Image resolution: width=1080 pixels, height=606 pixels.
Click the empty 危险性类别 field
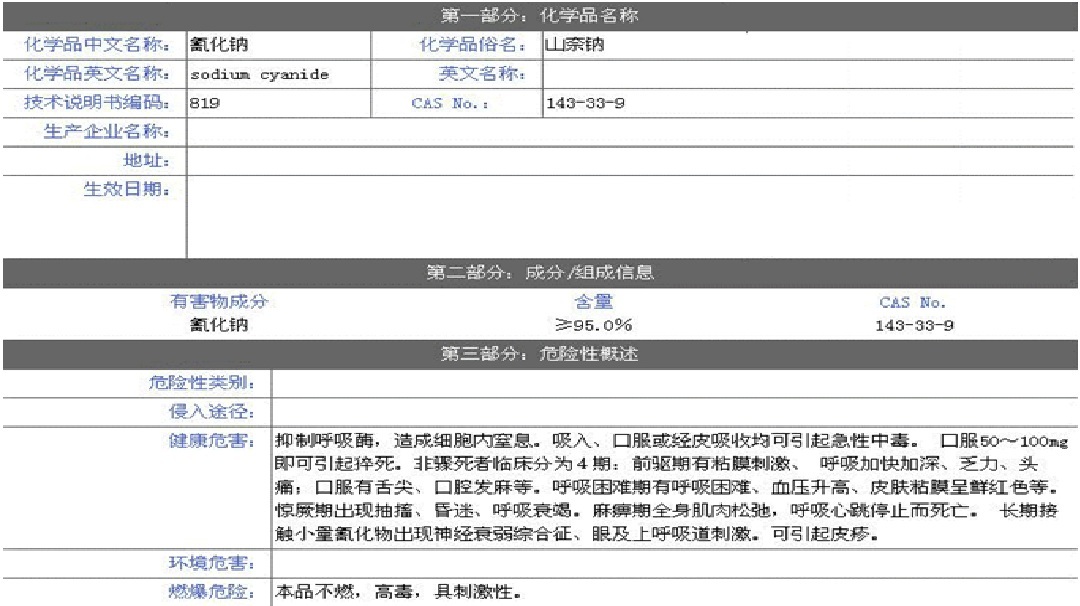click(675, 383)
